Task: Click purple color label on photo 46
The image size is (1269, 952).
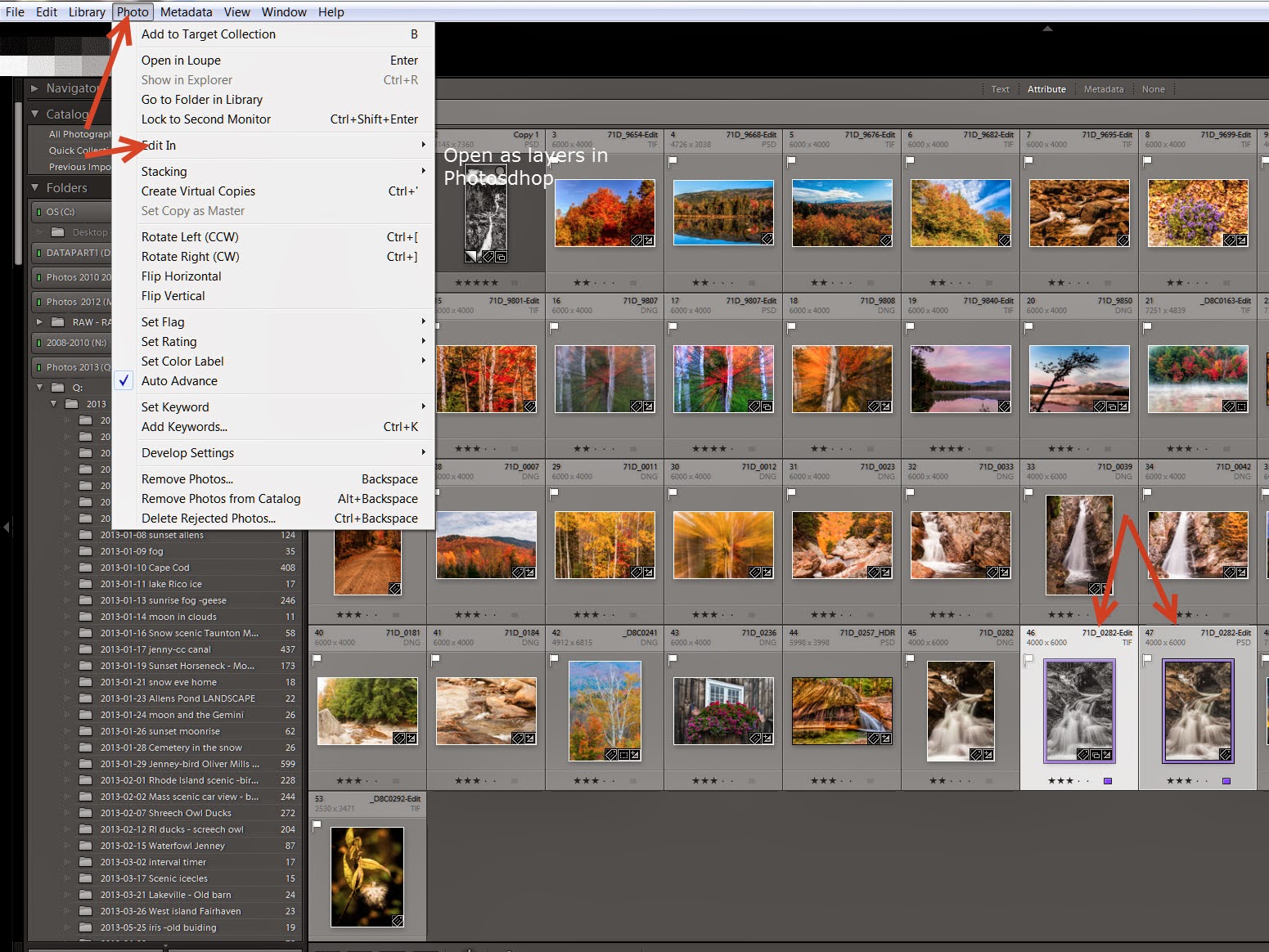Action: tap(1108, 781)
